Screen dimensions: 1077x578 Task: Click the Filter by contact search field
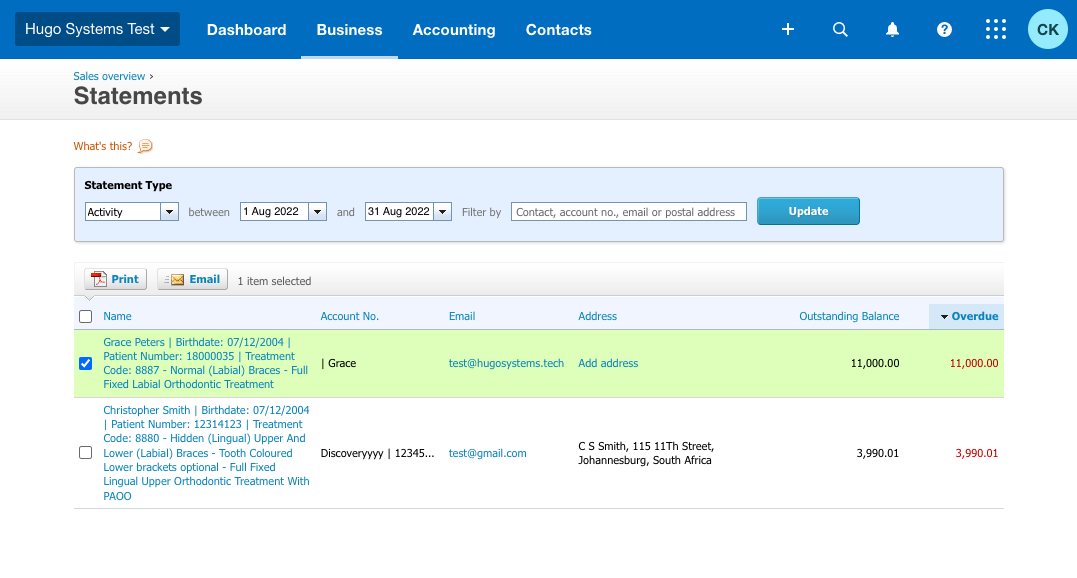point(628,212)
